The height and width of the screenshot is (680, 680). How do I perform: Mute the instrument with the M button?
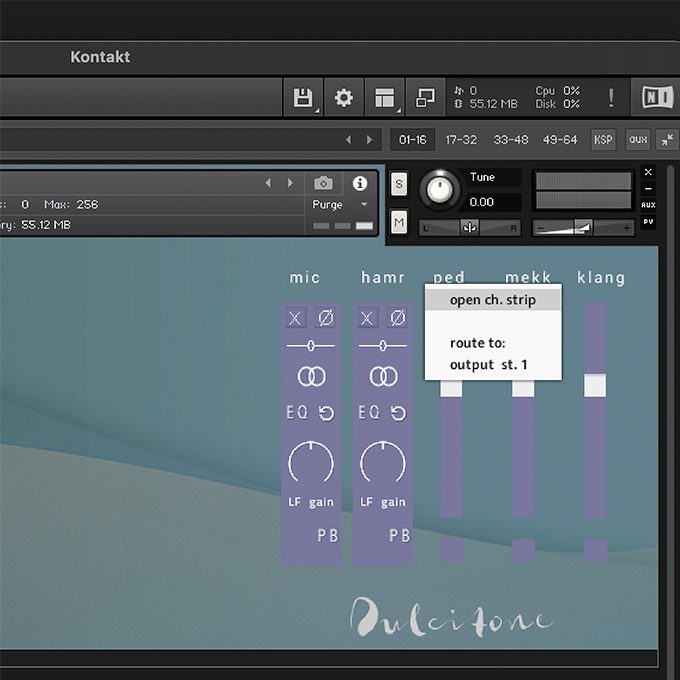point(399,222)
